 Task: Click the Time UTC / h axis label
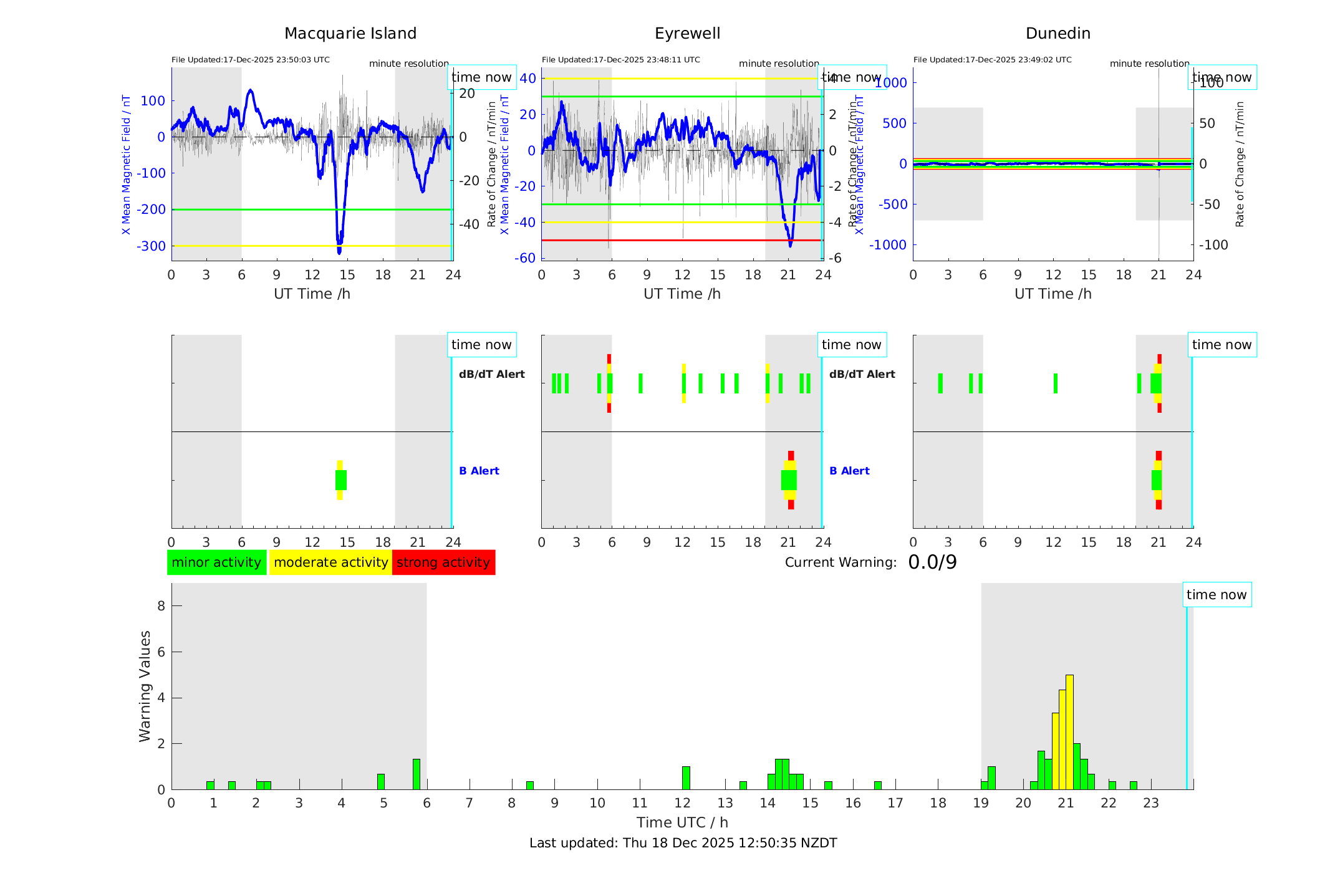[x=682, y=822]
